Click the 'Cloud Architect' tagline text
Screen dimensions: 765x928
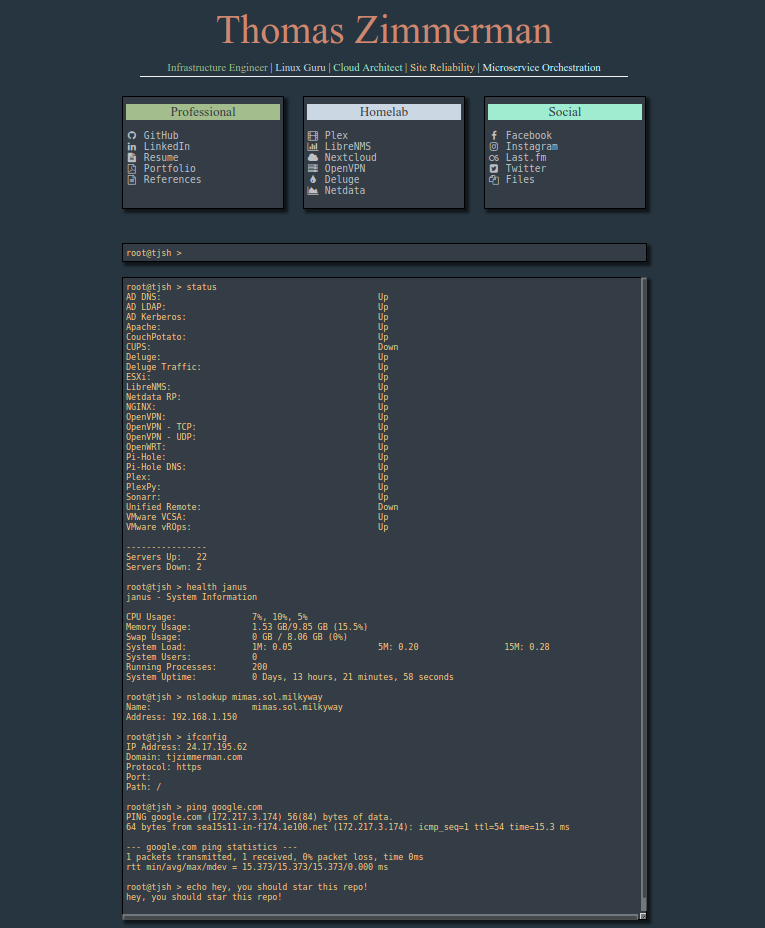[x=367, y=67]
